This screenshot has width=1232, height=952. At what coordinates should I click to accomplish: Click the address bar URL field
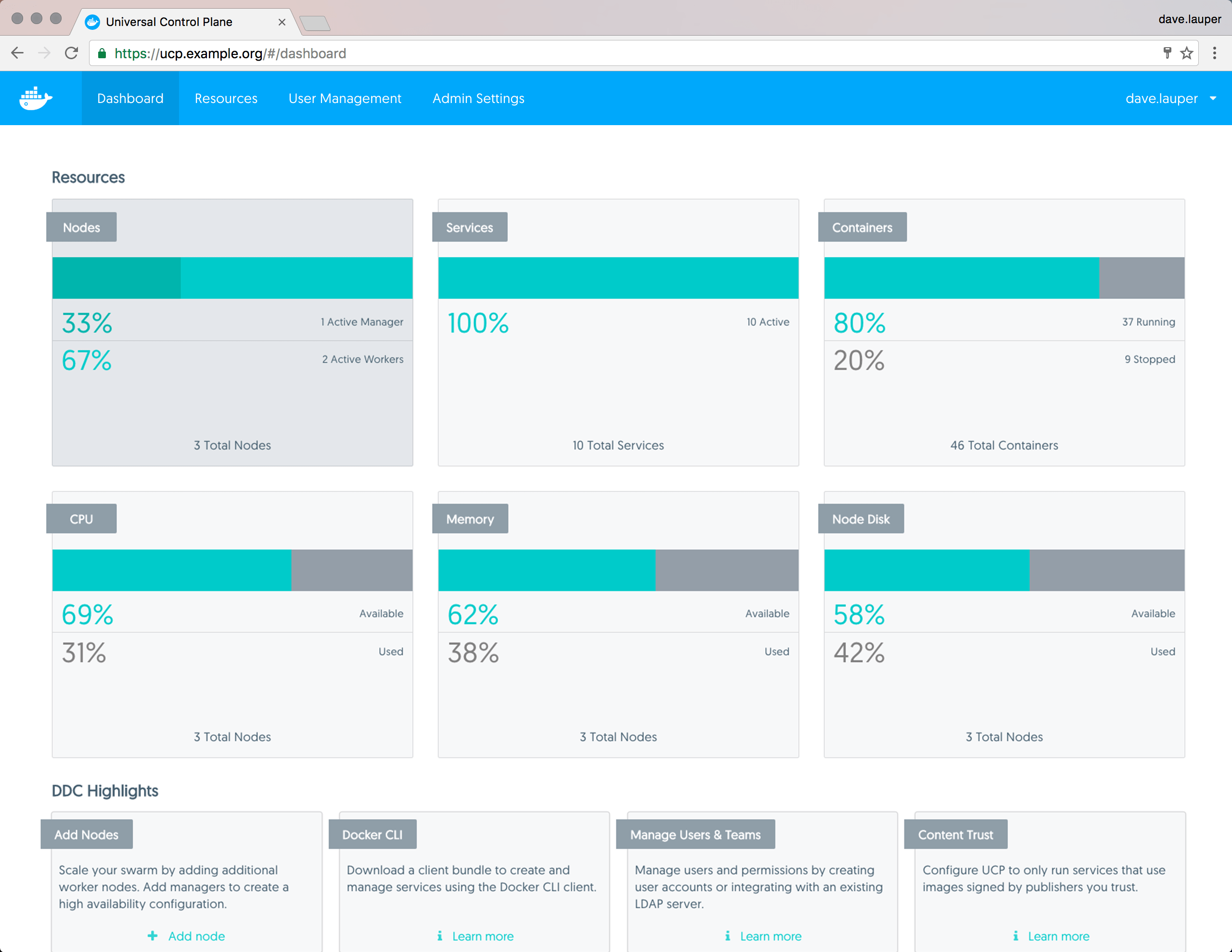click(x=564, y=53)
